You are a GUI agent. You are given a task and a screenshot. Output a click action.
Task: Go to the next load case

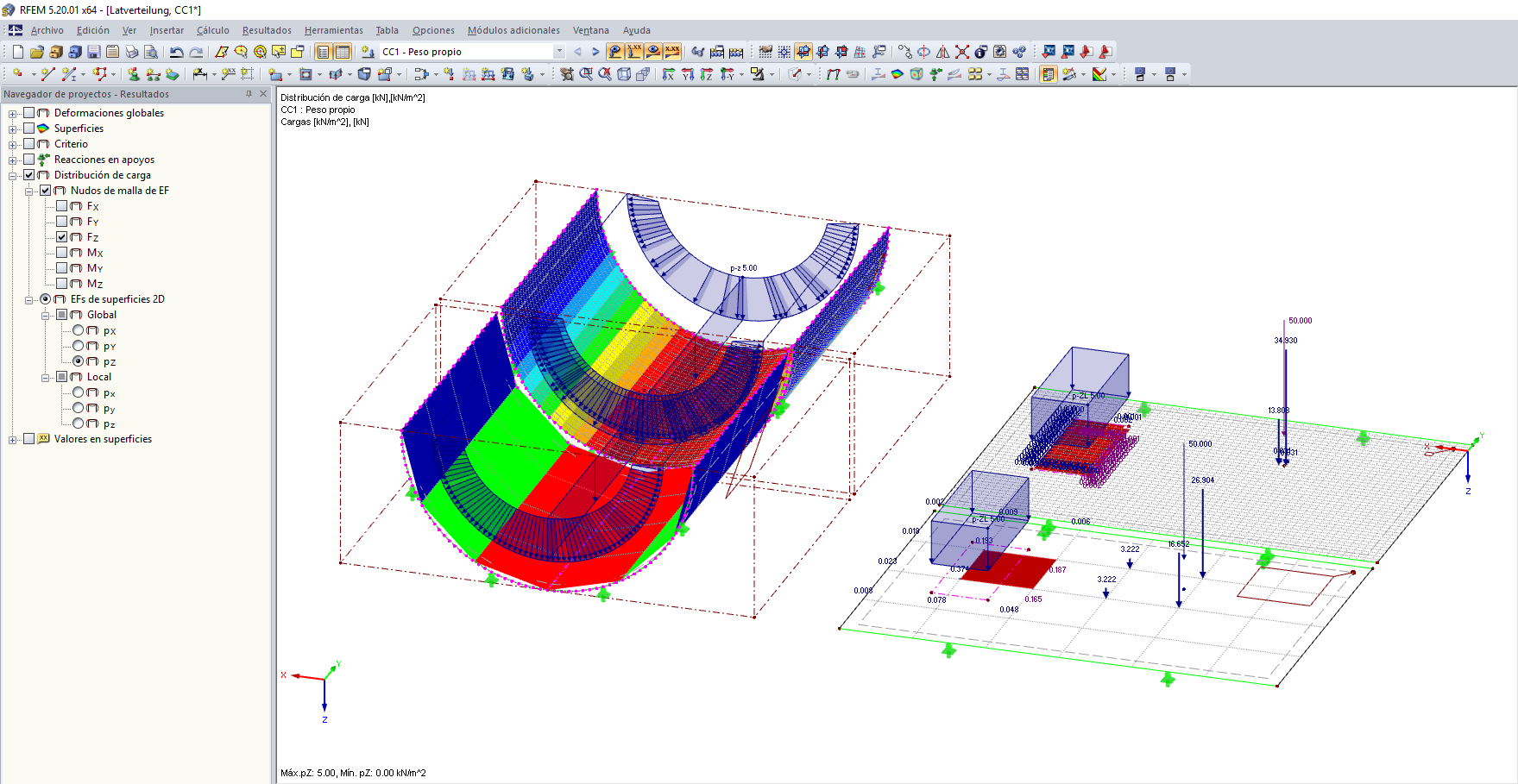[x=595, y=52]
